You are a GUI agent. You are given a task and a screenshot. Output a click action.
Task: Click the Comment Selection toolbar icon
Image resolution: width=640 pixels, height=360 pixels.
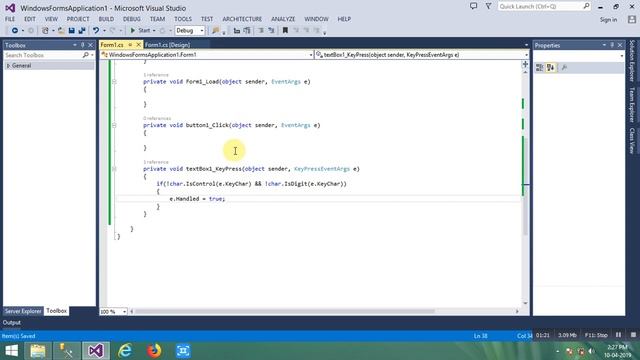[x=261, y=31]
